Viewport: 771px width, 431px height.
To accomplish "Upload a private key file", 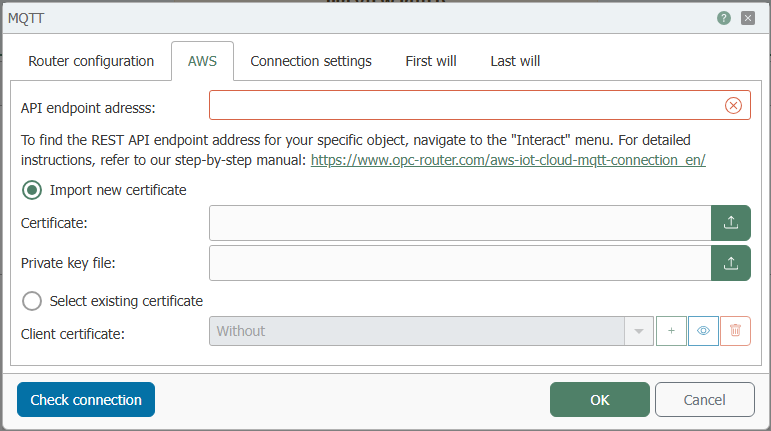I will pos(731,263).
